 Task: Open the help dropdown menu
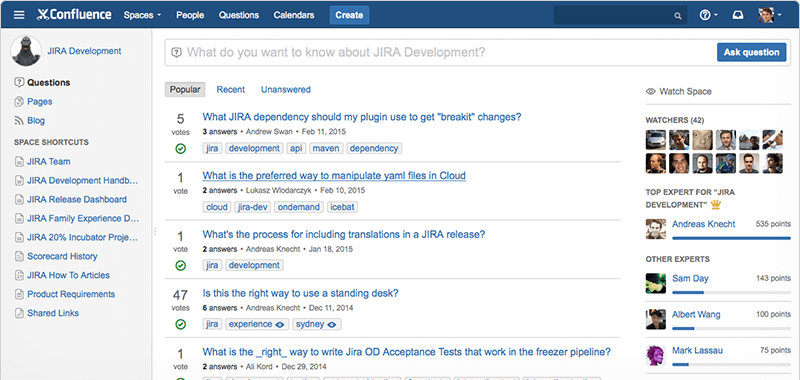point(709,15)
